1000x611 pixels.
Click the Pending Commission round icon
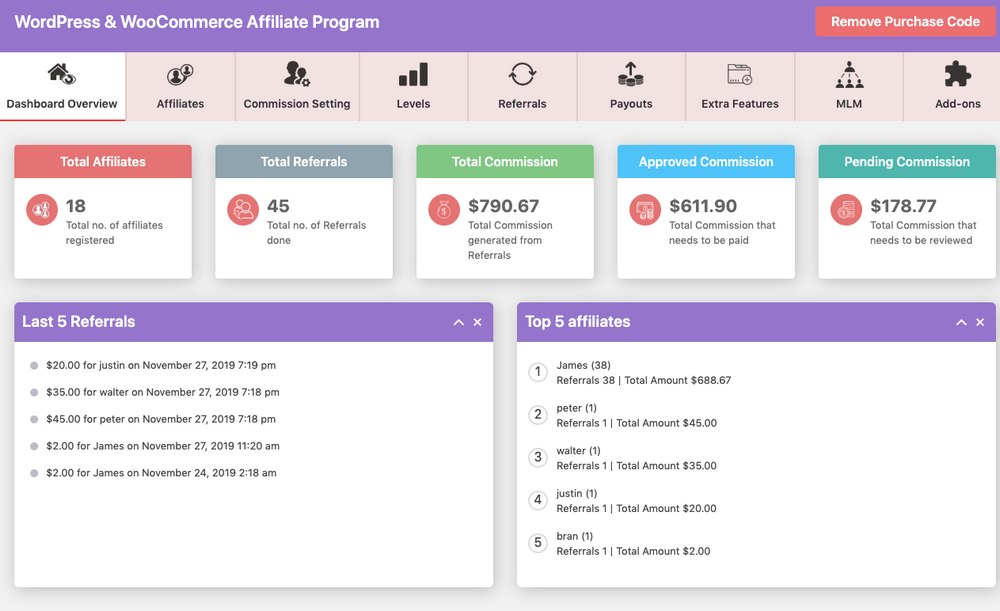coord(846,209)
